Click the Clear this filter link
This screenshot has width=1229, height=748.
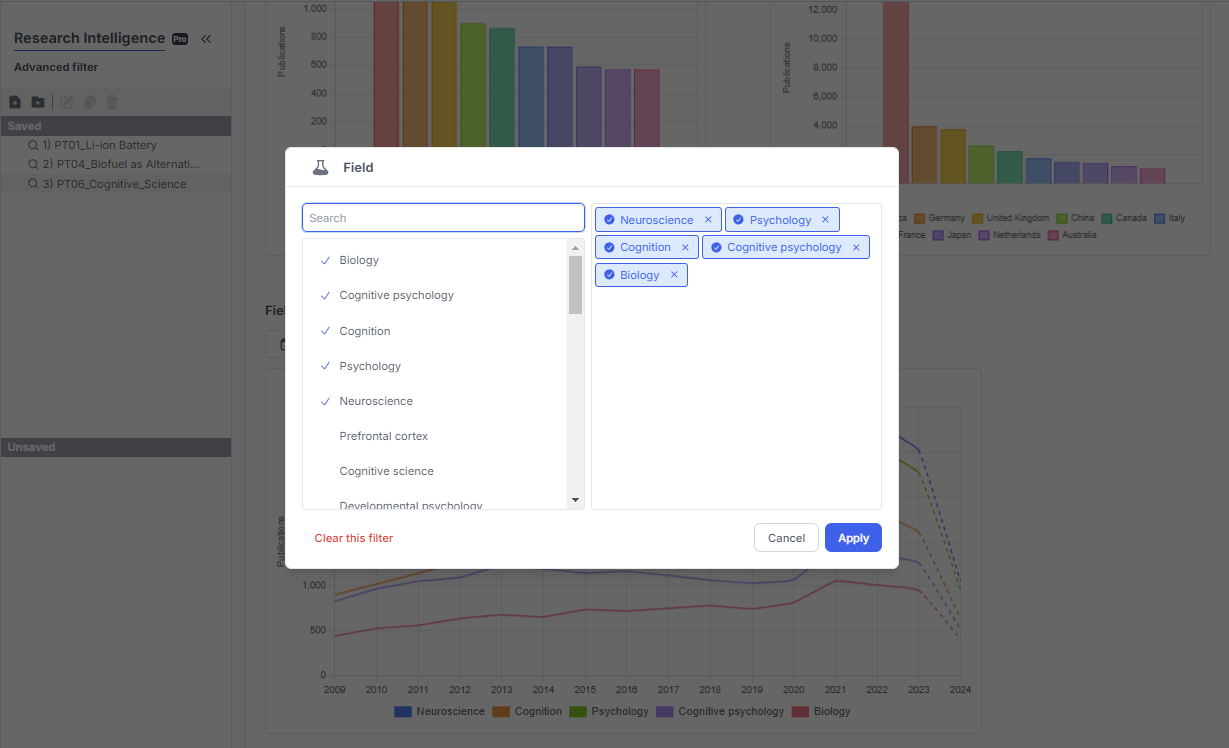353,537
